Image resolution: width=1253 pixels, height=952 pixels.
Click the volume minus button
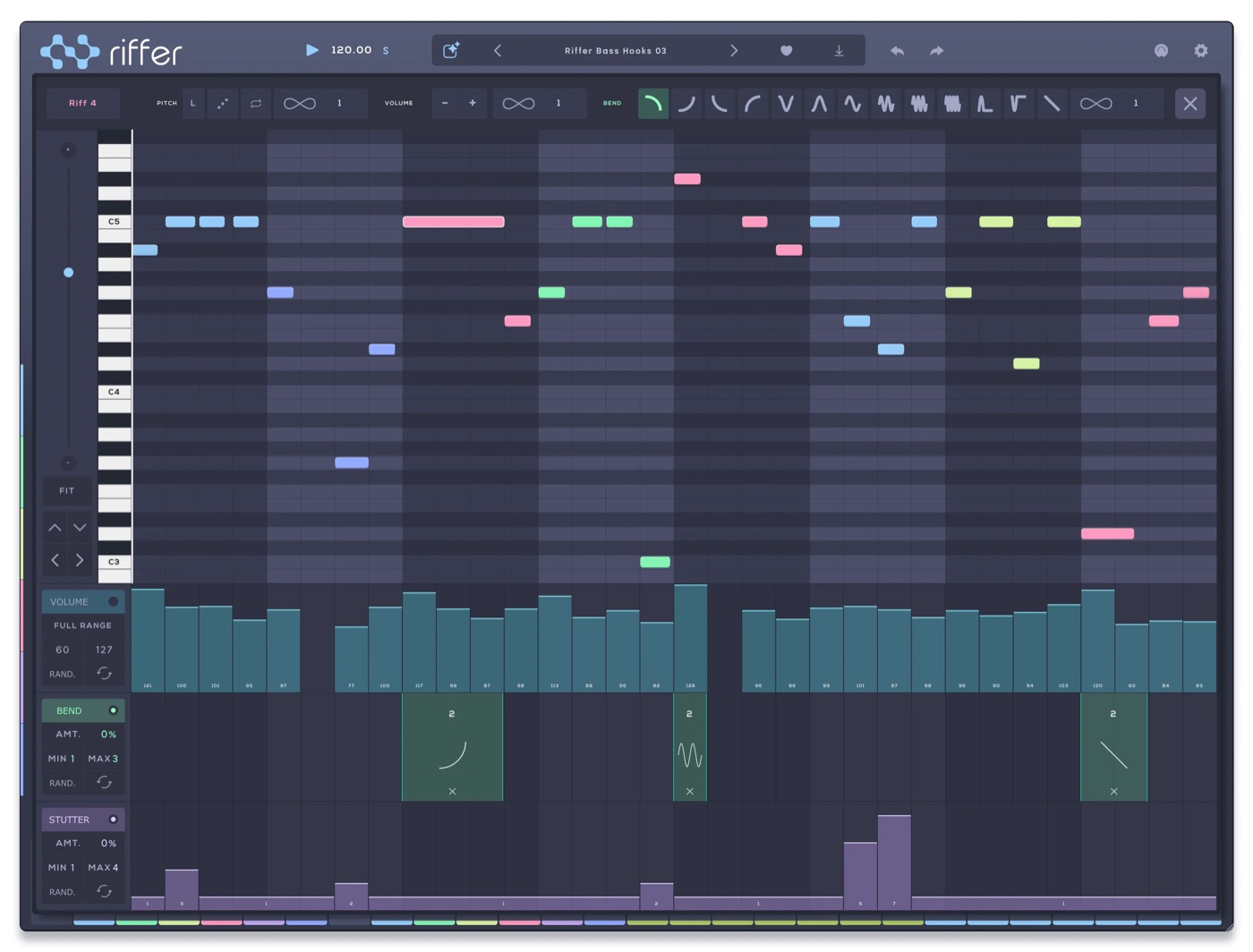[445, 103]
